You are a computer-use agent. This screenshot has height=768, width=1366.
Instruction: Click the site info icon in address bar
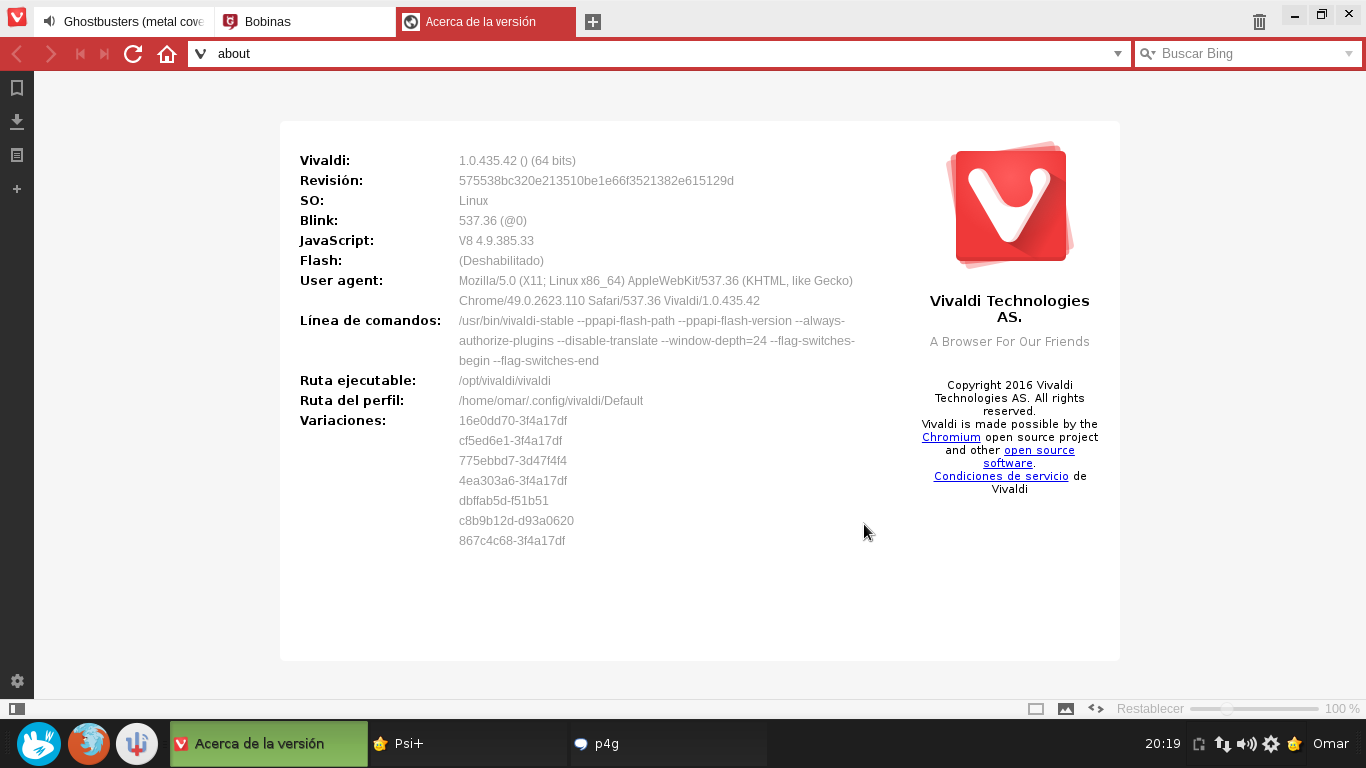coord(201,54)
